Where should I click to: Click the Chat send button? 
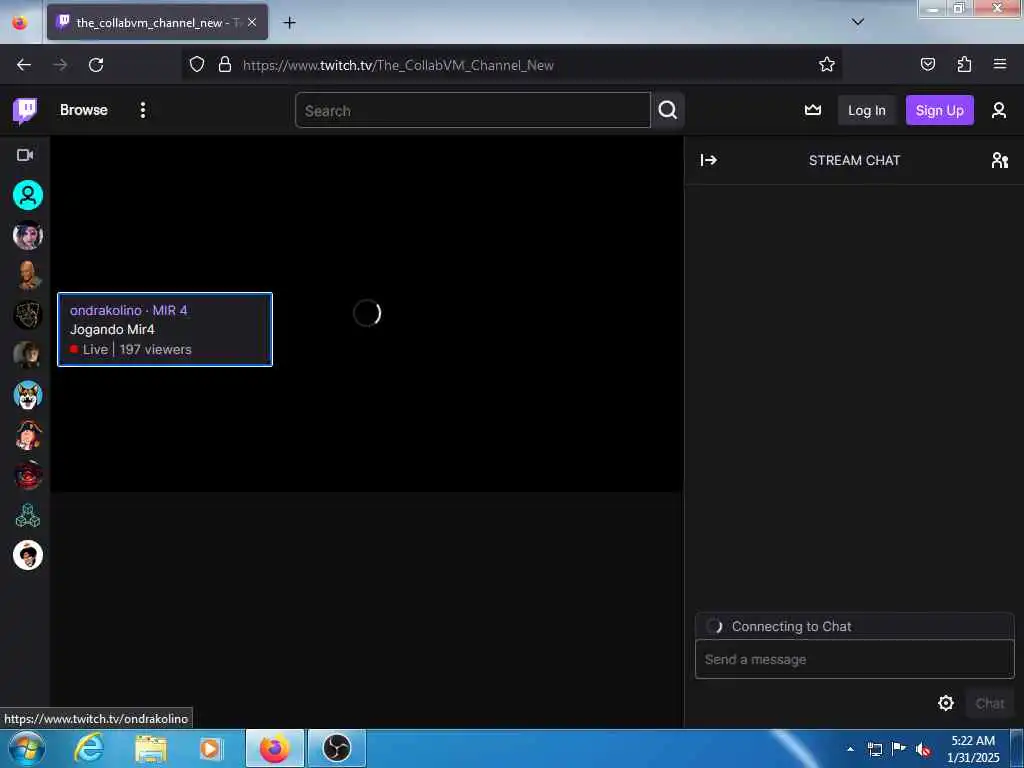(x=989, y=703)
